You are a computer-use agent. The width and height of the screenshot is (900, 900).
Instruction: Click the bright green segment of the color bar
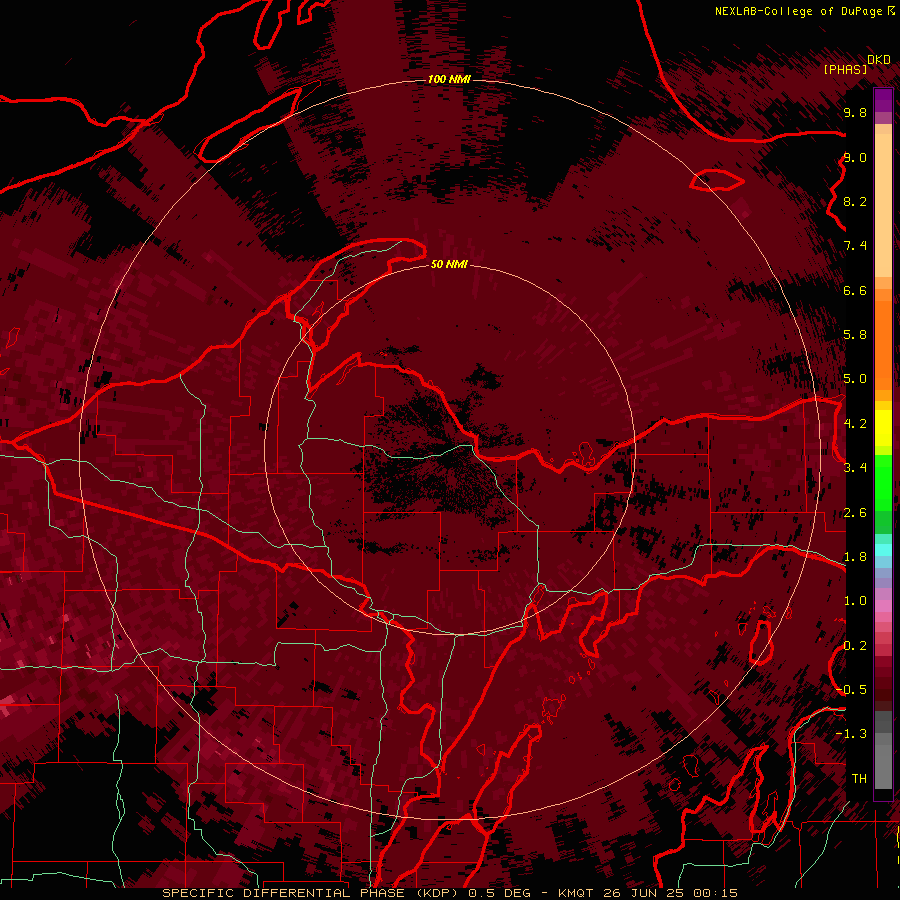[883, 482]
